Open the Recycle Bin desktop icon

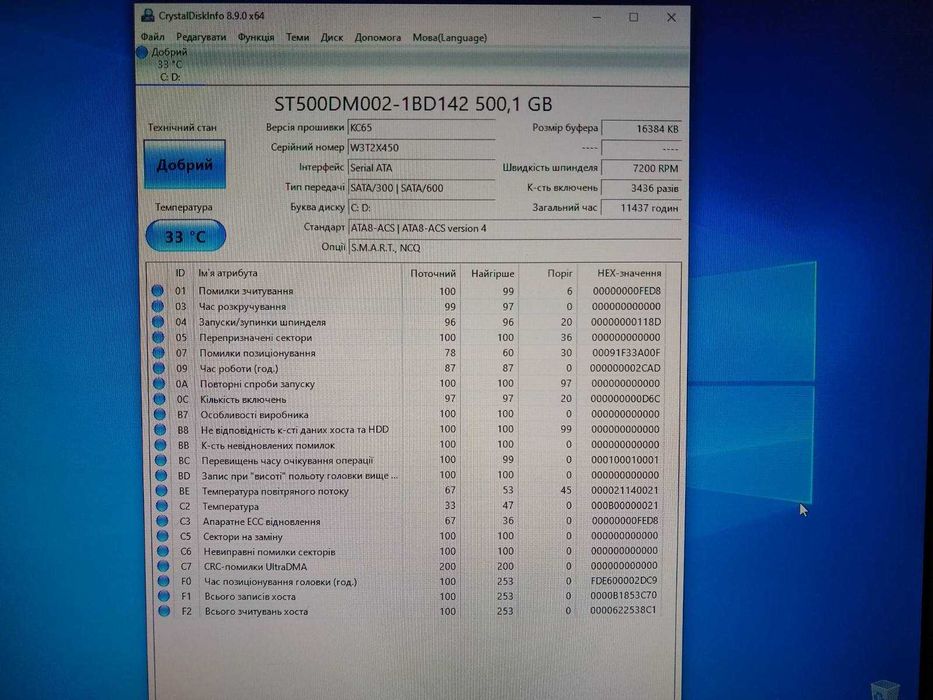[885, 690]
